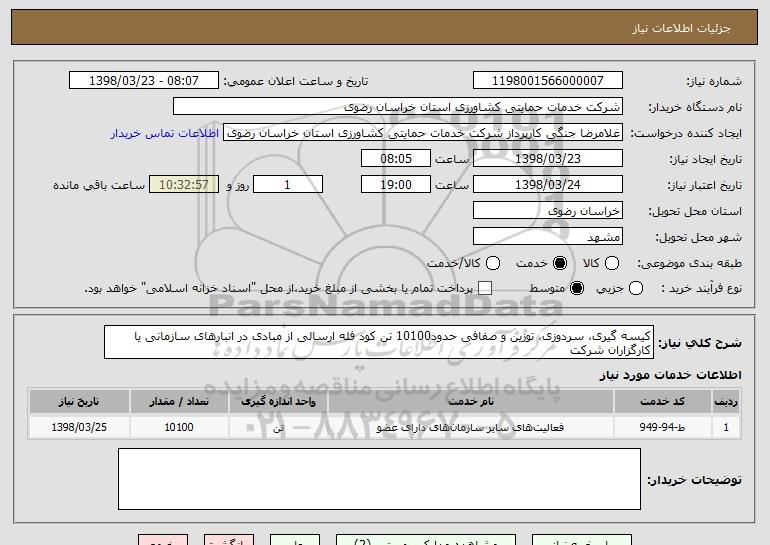Click the طبقه بندی موضوعی label
The width and height of the screenshot is (770, 545).
pos(689,264)
